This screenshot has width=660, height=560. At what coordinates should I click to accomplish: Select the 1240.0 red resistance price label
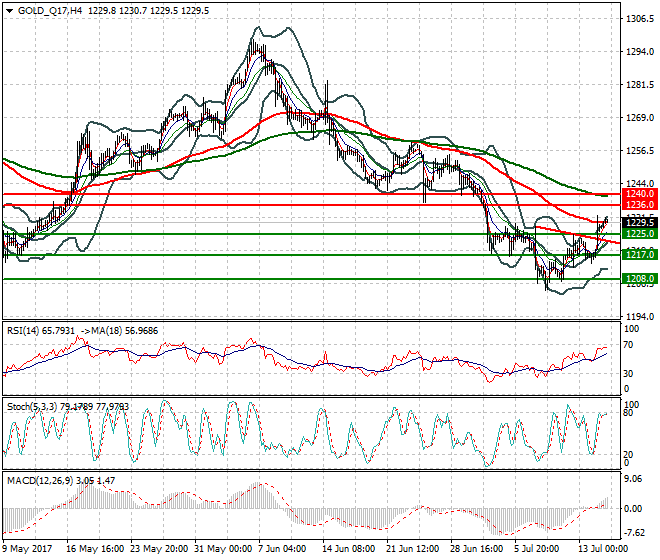click(640, 194)
